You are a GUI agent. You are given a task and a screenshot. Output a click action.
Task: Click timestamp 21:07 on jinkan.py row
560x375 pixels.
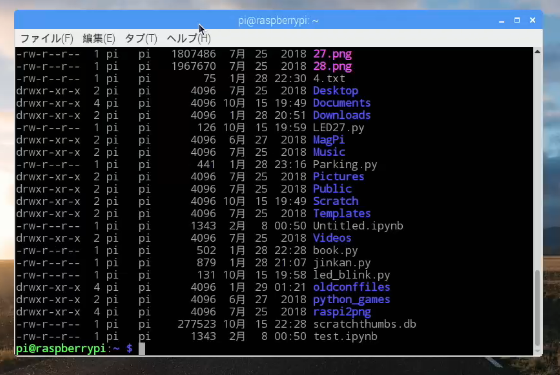click(290, 263)
